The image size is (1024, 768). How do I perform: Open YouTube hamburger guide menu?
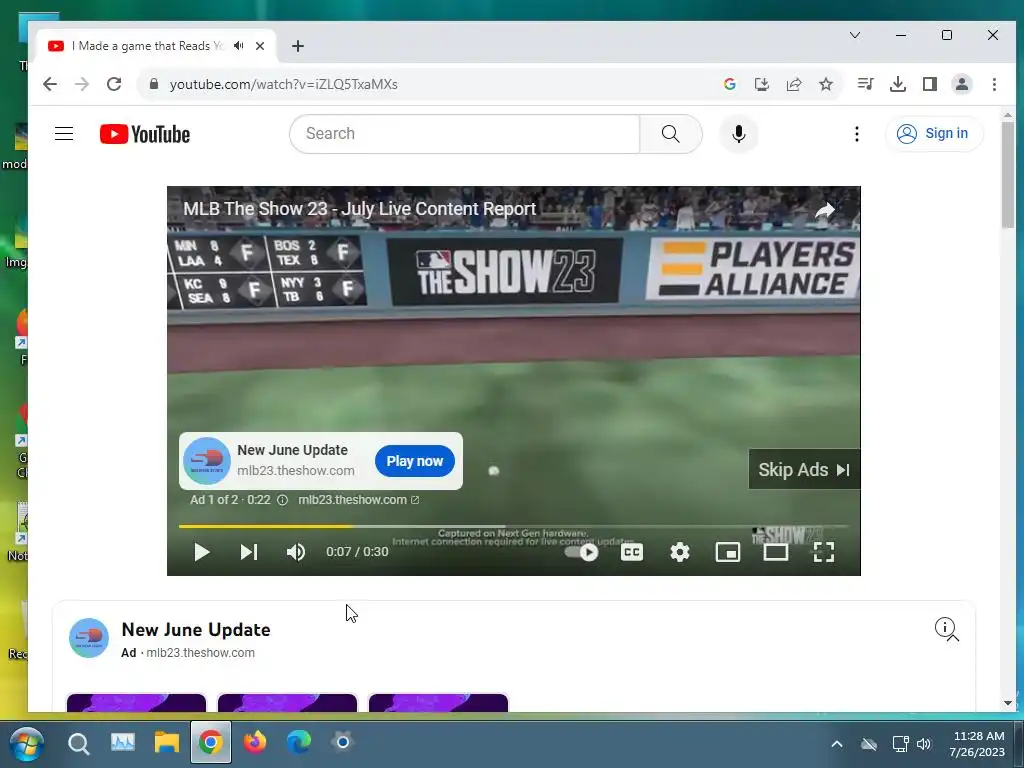[64, 134]
